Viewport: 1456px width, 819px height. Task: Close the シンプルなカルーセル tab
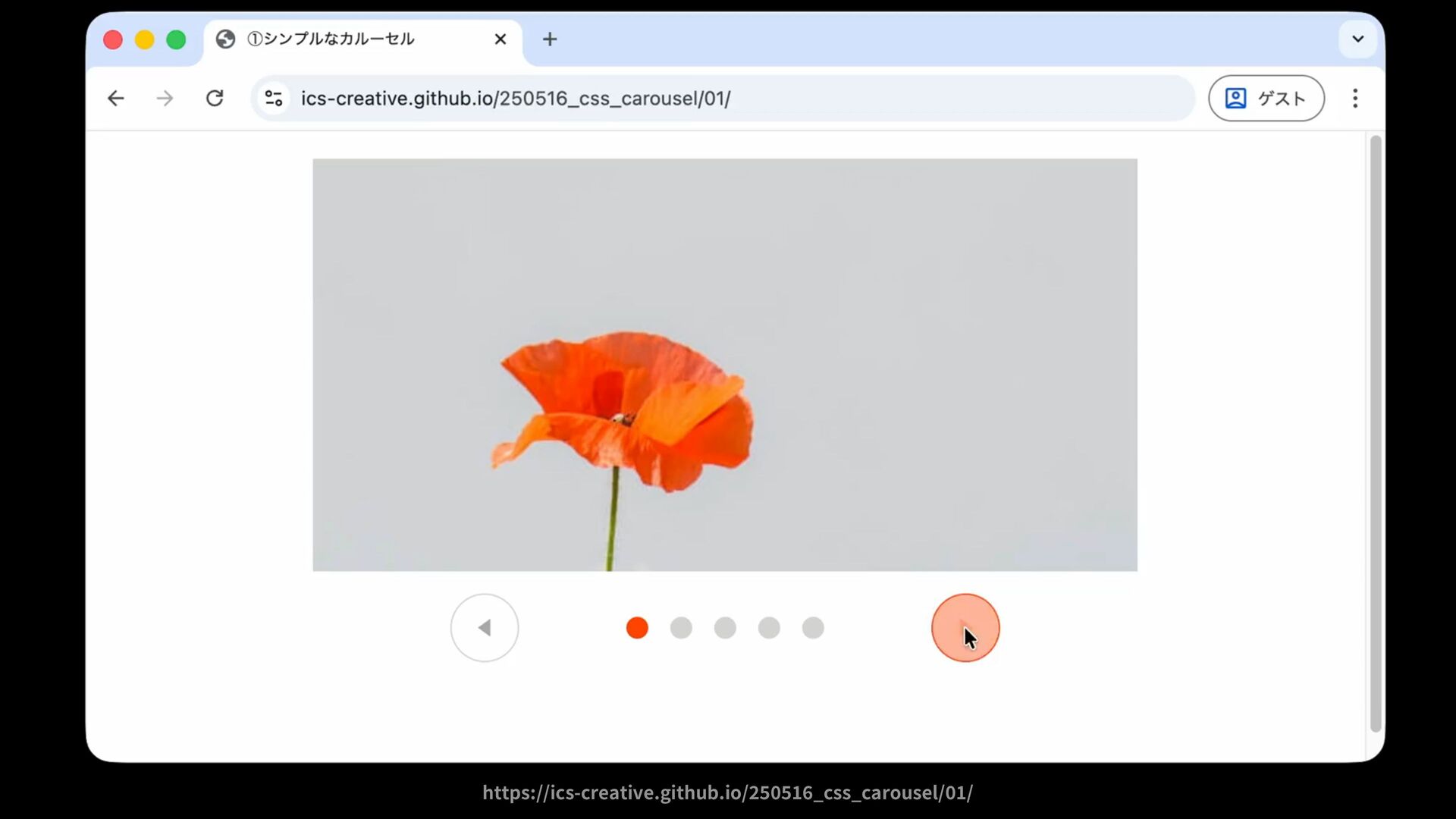pos(500,39)
